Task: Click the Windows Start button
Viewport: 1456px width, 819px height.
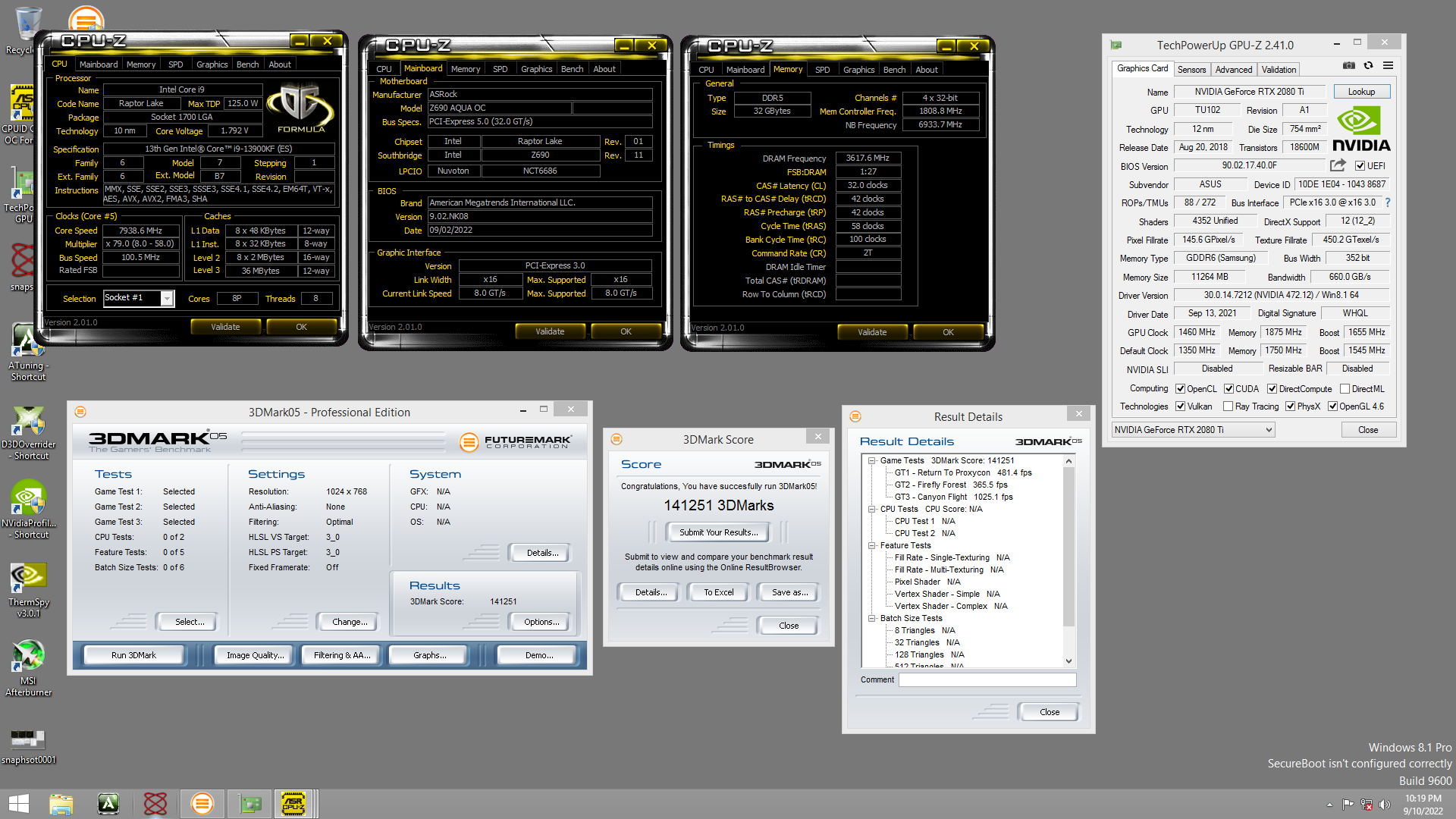Action: [x=19, y=804]
